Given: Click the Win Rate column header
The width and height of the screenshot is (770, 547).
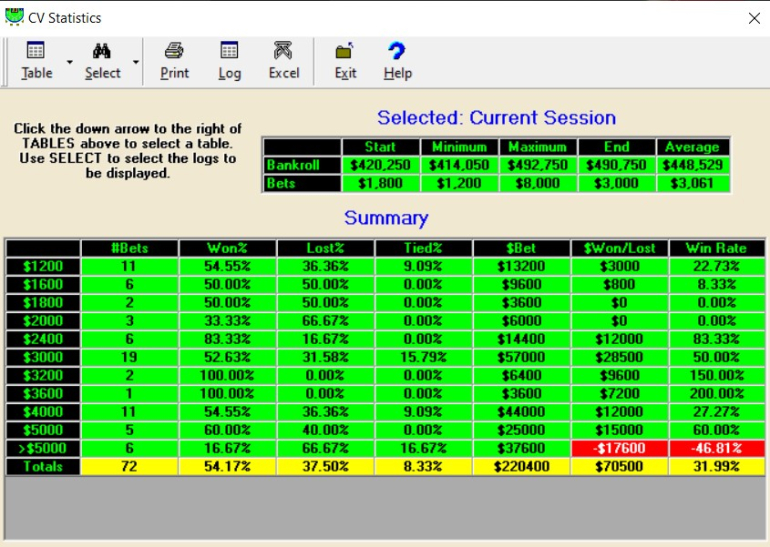Looking at the screenshot, I should pyautogui.click(x=715, y=248).
